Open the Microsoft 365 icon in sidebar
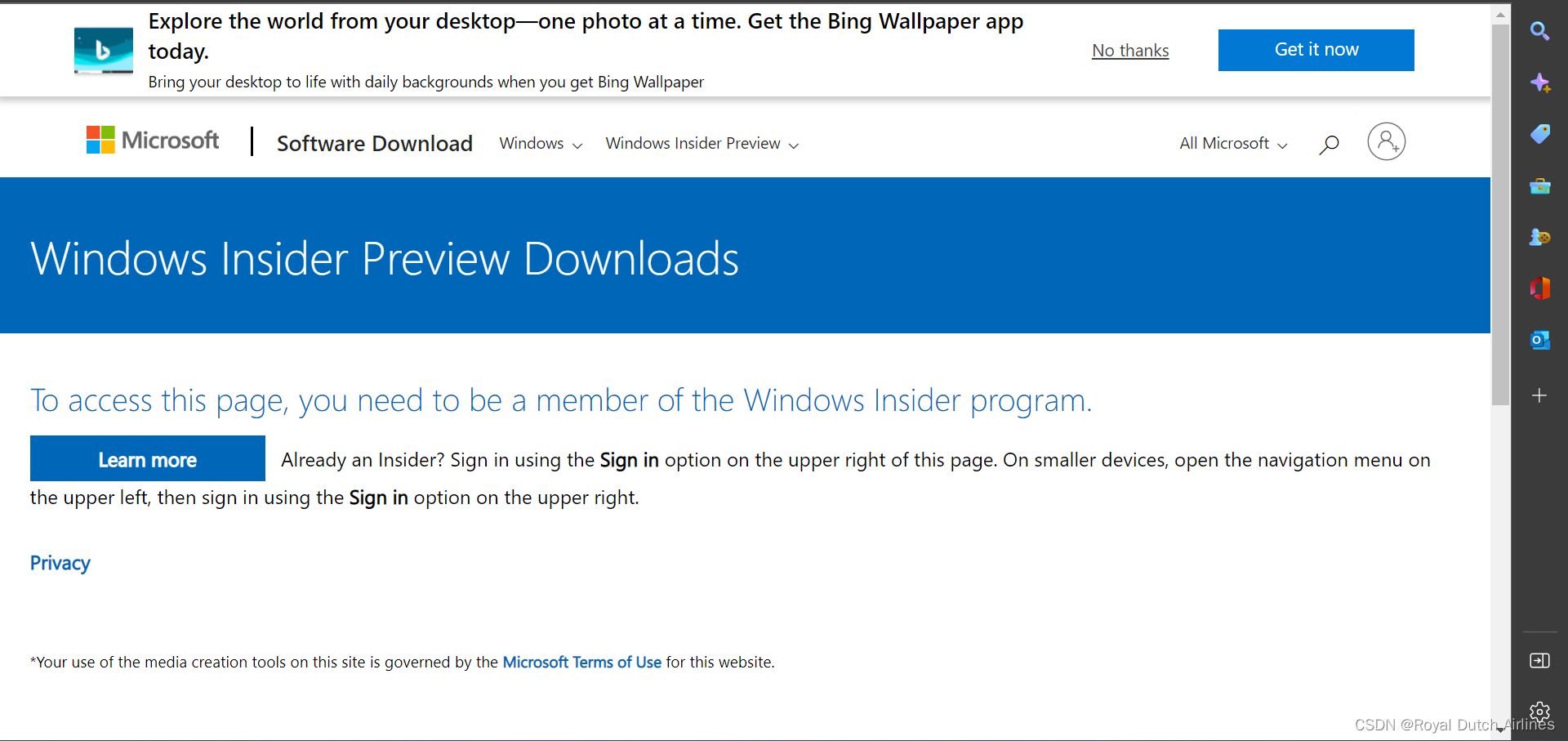Viewport: 1568px width, 741px height. pyautogui.click(x=1540, y=288)
